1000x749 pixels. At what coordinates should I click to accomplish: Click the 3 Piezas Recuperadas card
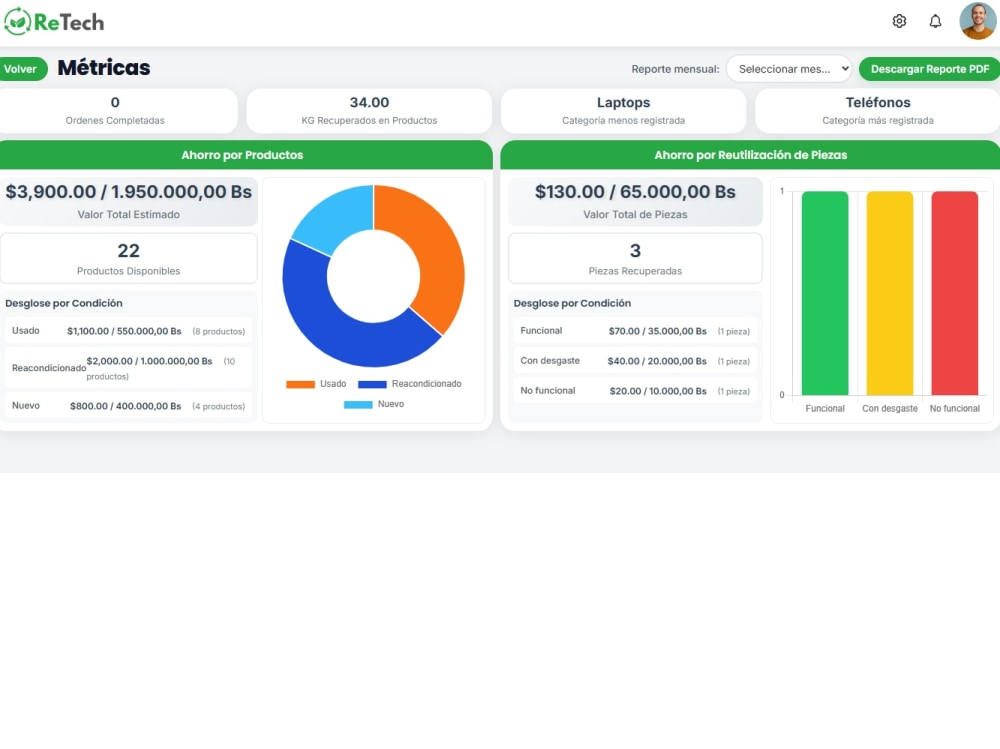(x=635, y=258)
